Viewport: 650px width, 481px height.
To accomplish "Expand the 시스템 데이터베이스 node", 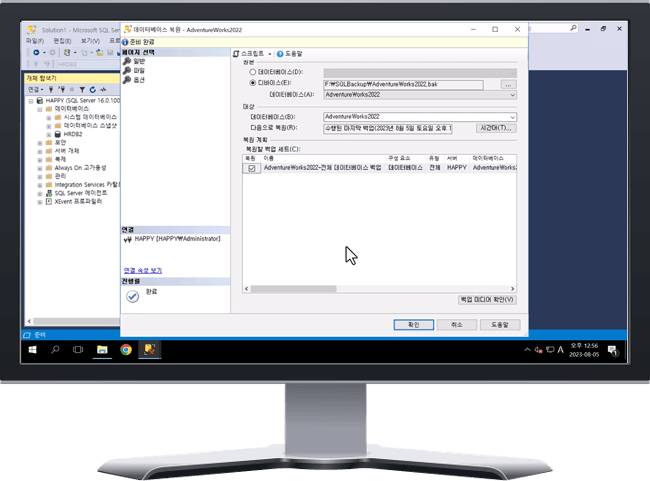I will point(49,118).
